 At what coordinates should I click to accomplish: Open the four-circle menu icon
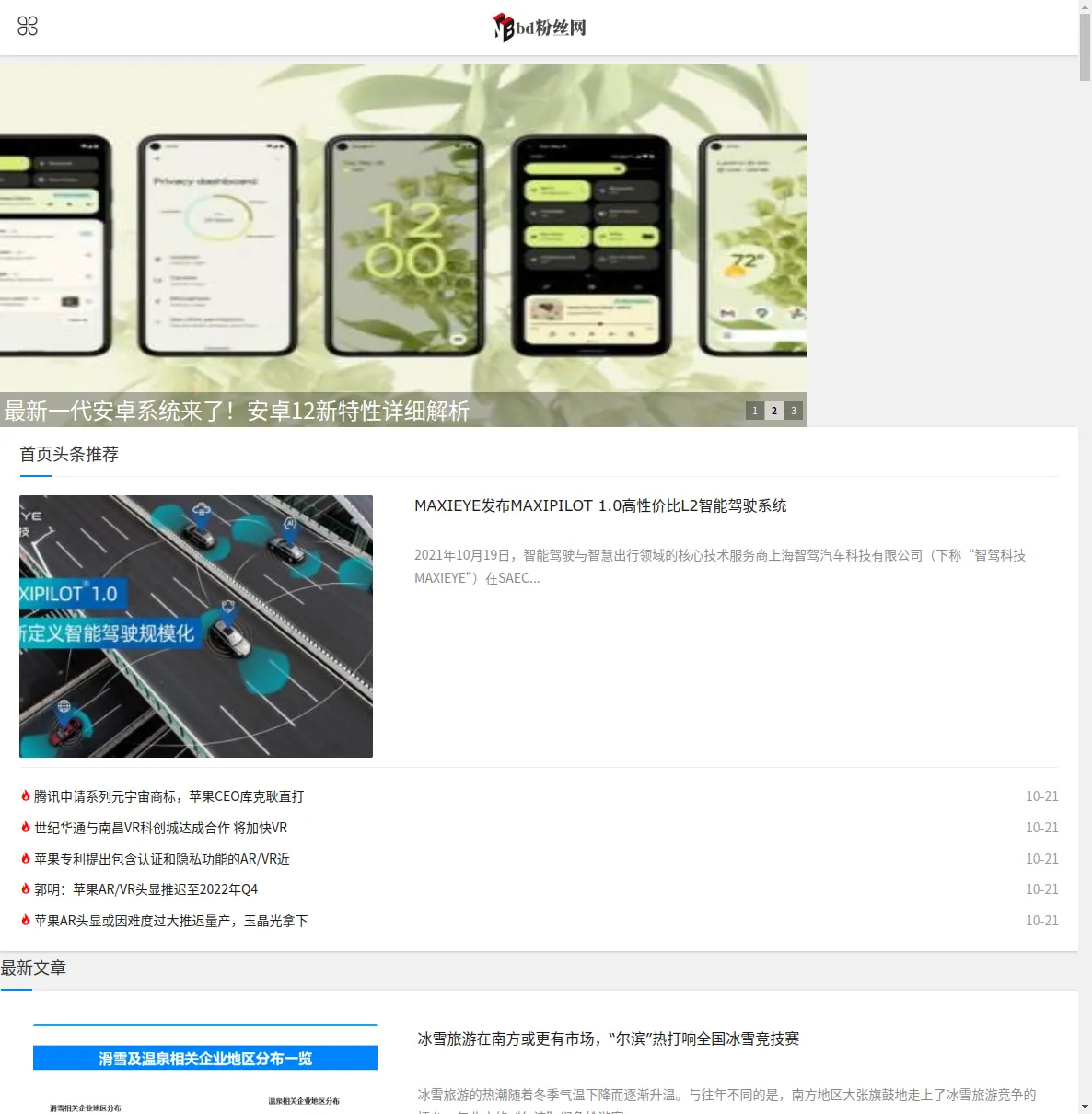pyautogui.click(x=28, y=26)
